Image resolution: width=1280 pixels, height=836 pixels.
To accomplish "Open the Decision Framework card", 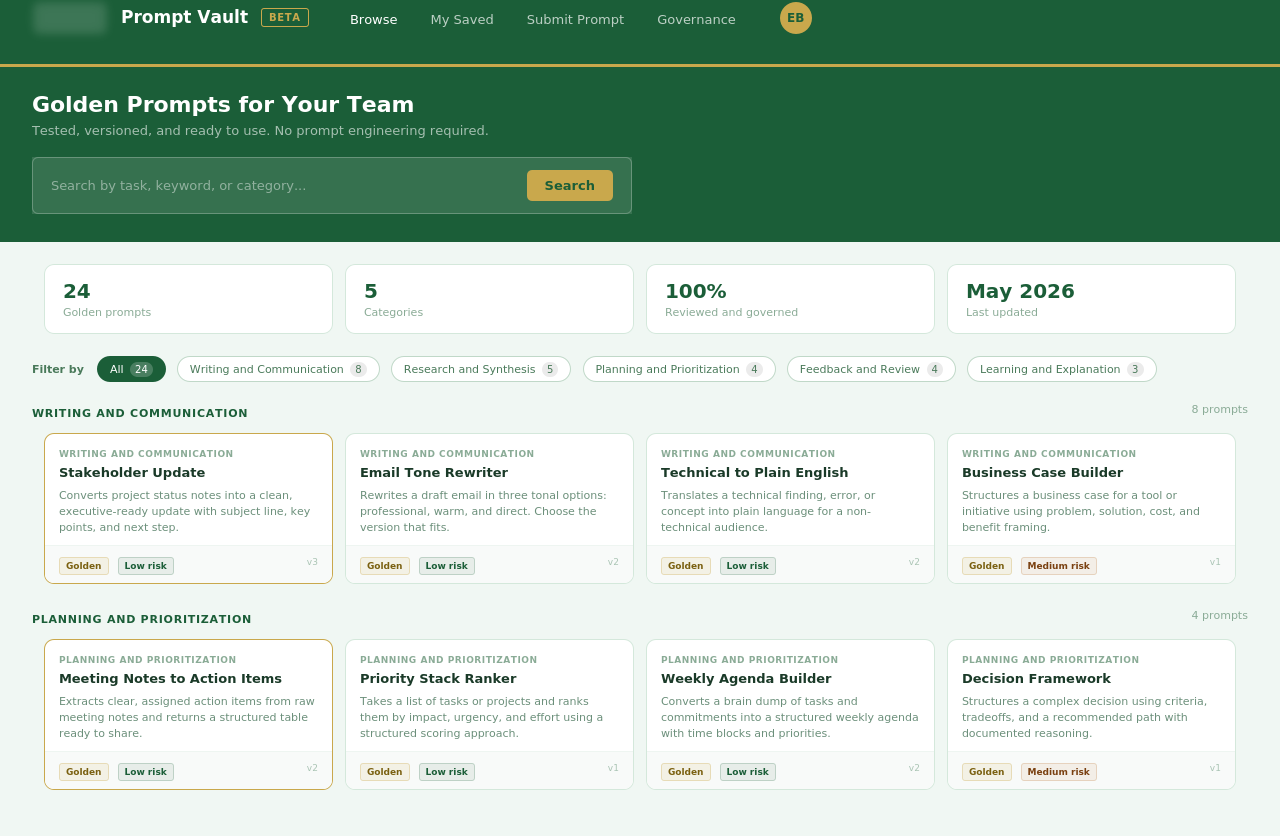I will (x=1091, y=714).
